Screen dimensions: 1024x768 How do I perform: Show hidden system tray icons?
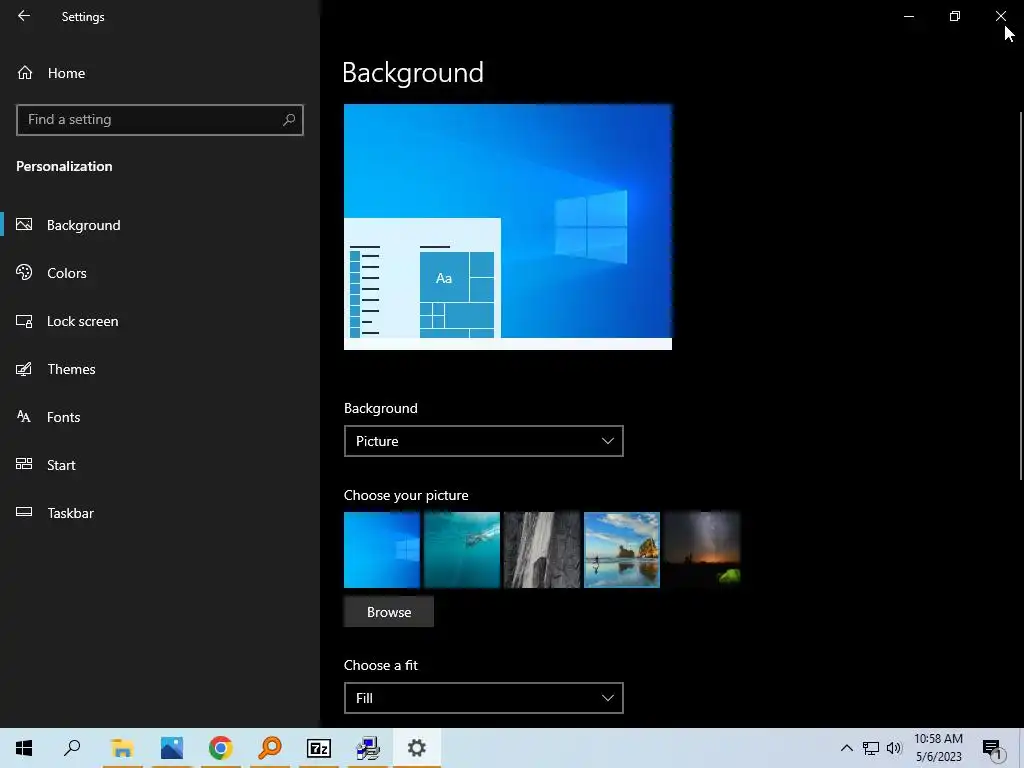846,748
